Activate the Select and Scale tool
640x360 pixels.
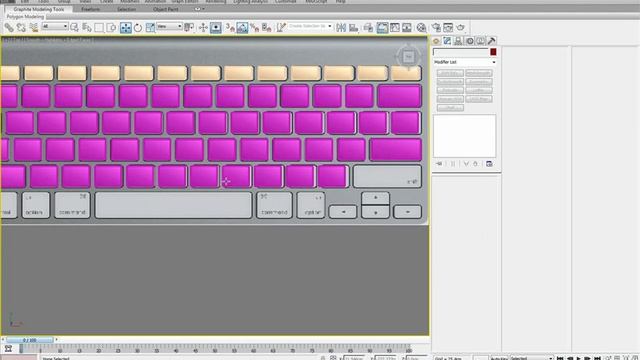(150, 28)
